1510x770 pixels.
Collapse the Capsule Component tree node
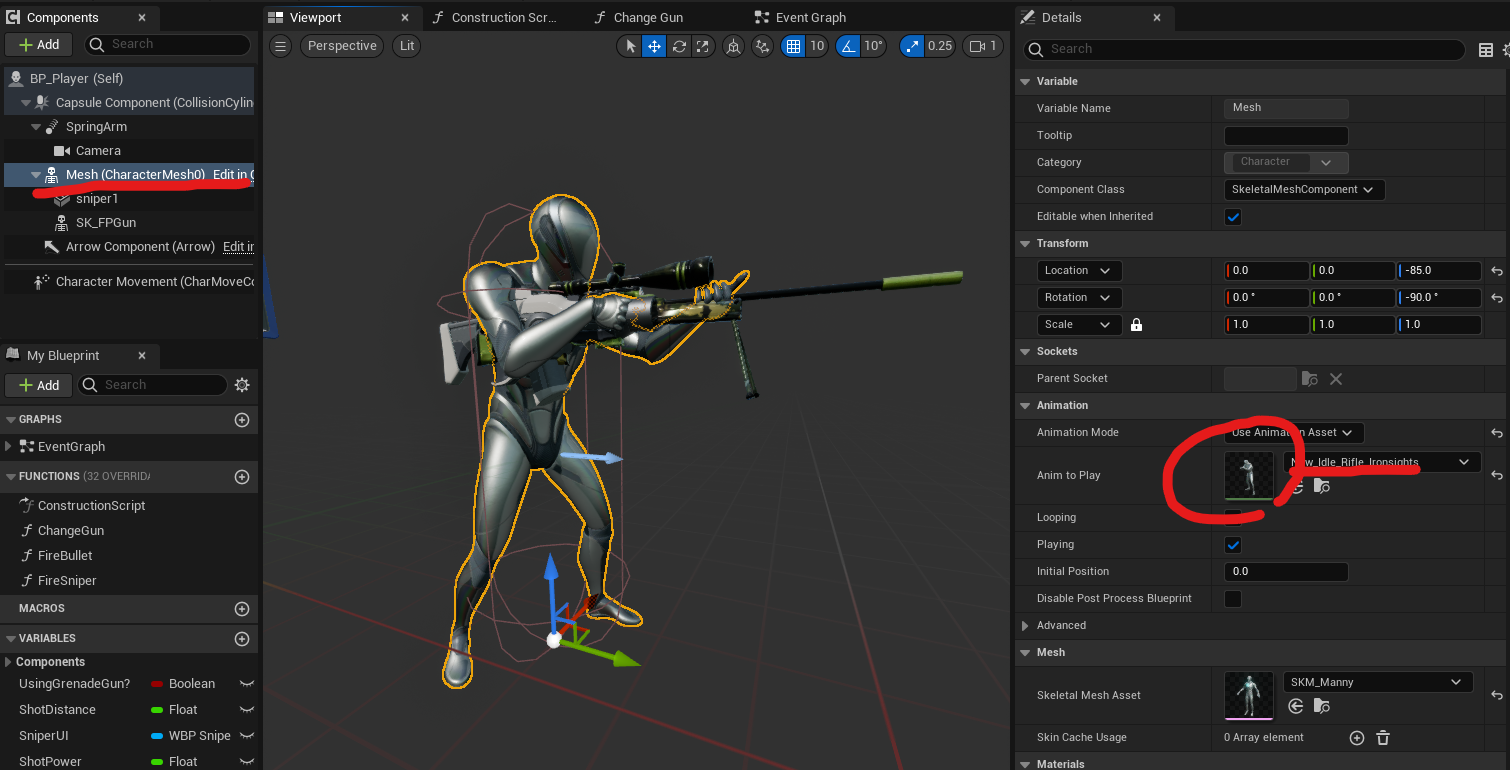click(26, 103)
